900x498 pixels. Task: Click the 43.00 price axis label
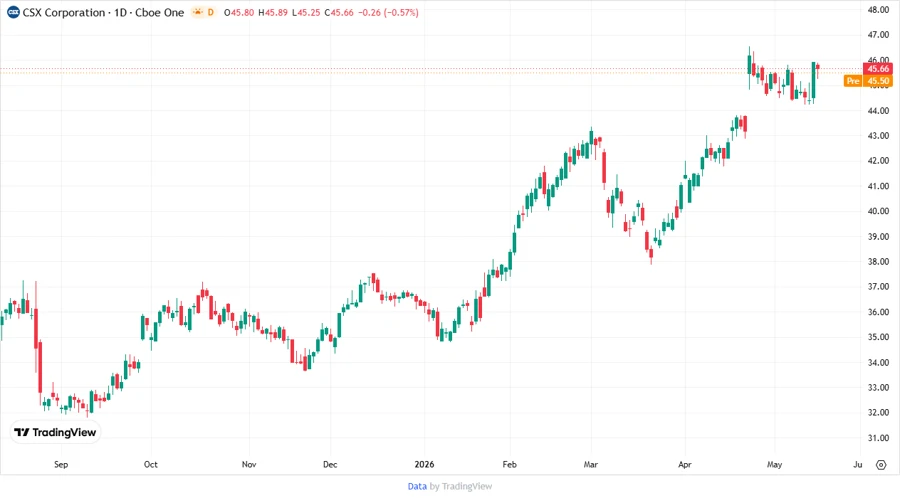(878, 136)
